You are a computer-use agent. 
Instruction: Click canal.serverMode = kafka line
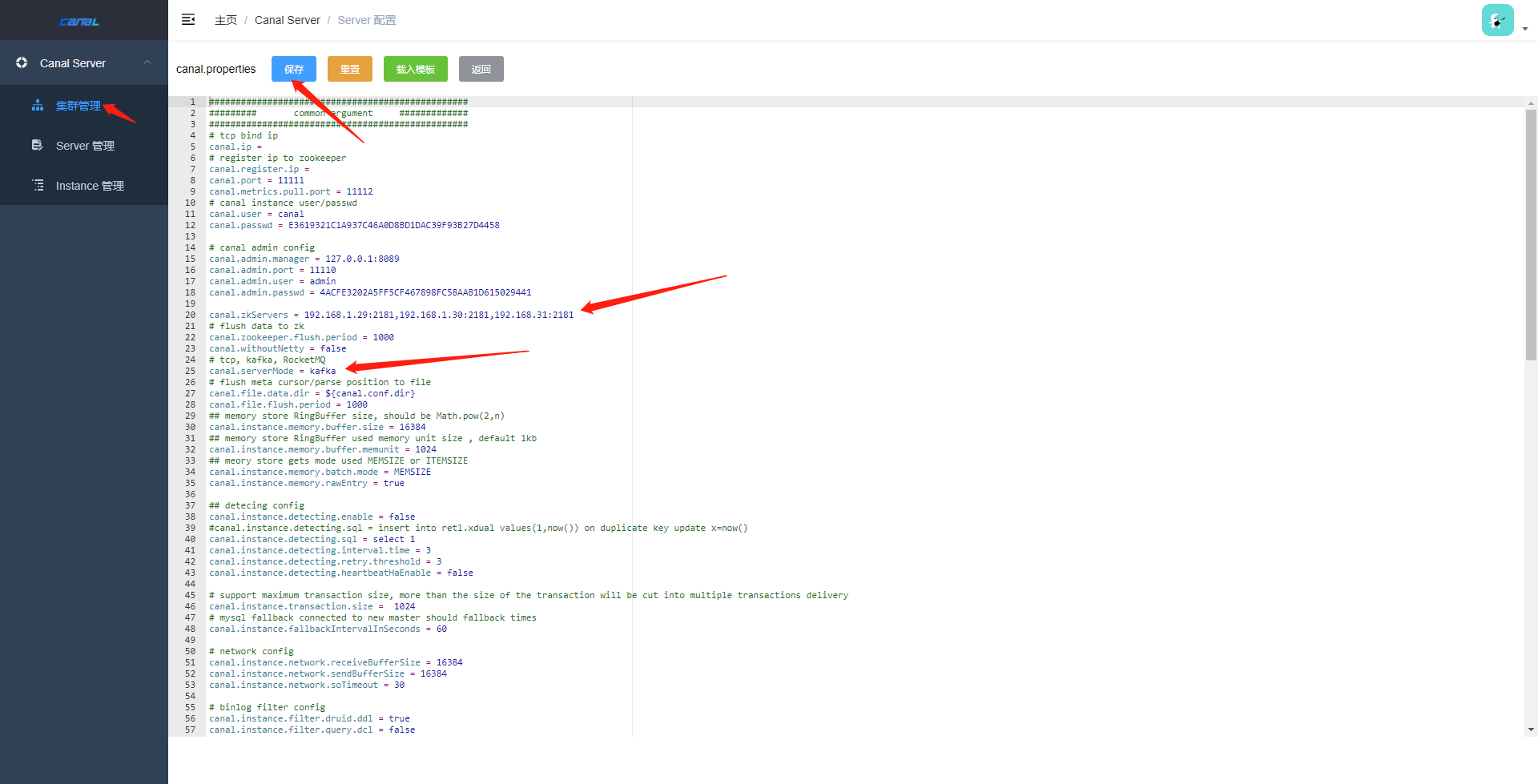[272, 371]
